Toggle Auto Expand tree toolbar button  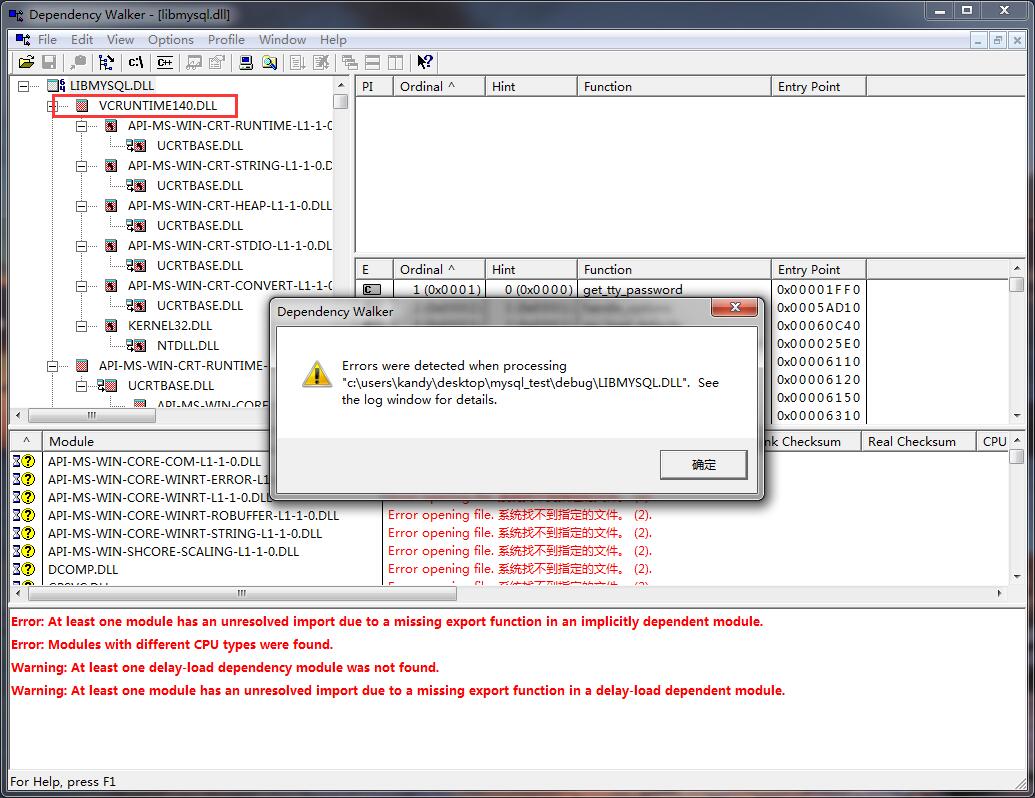point(106,62)
